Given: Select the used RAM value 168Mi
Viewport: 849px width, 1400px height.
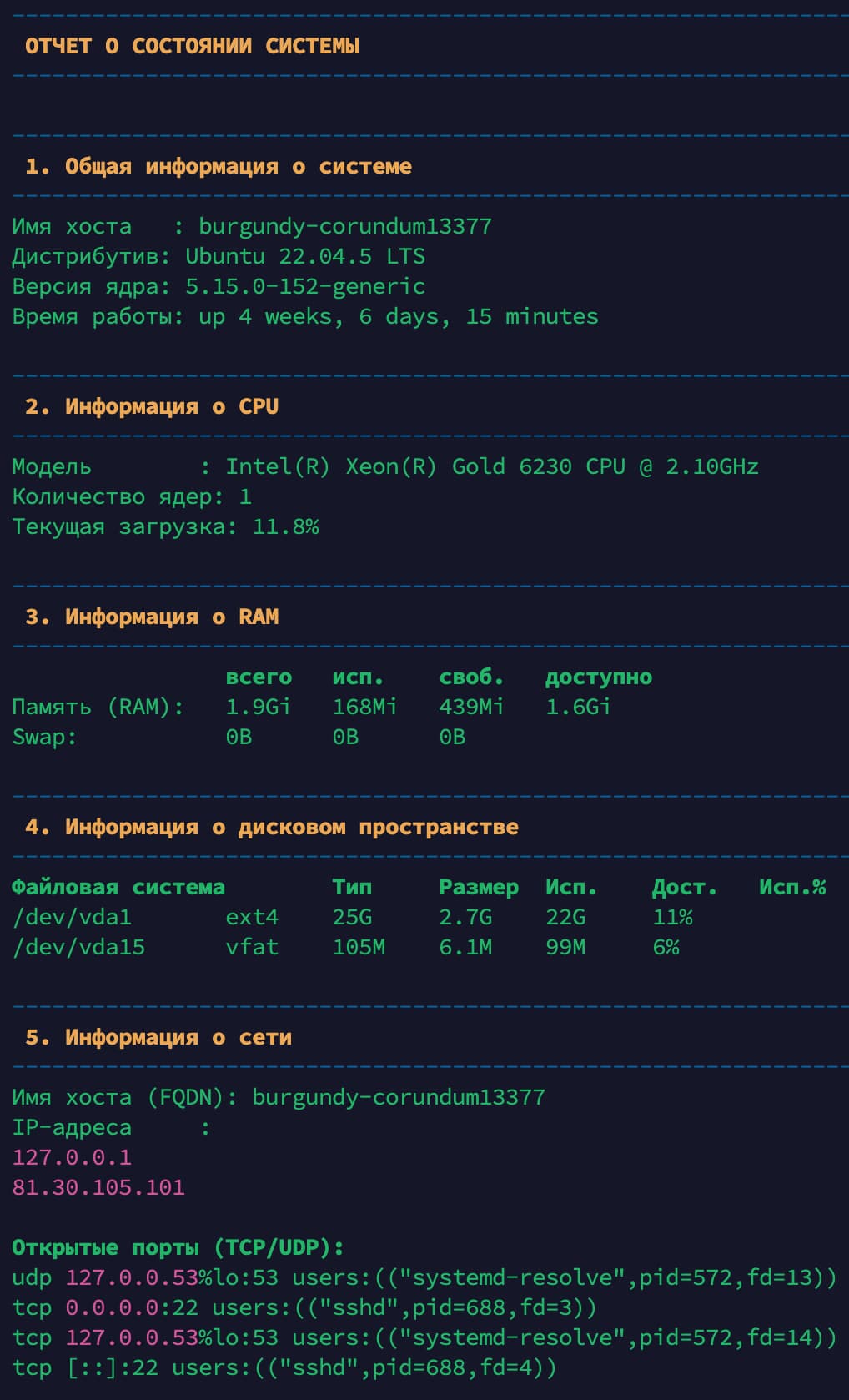Looking at the screenshot, I should [364, 707].
